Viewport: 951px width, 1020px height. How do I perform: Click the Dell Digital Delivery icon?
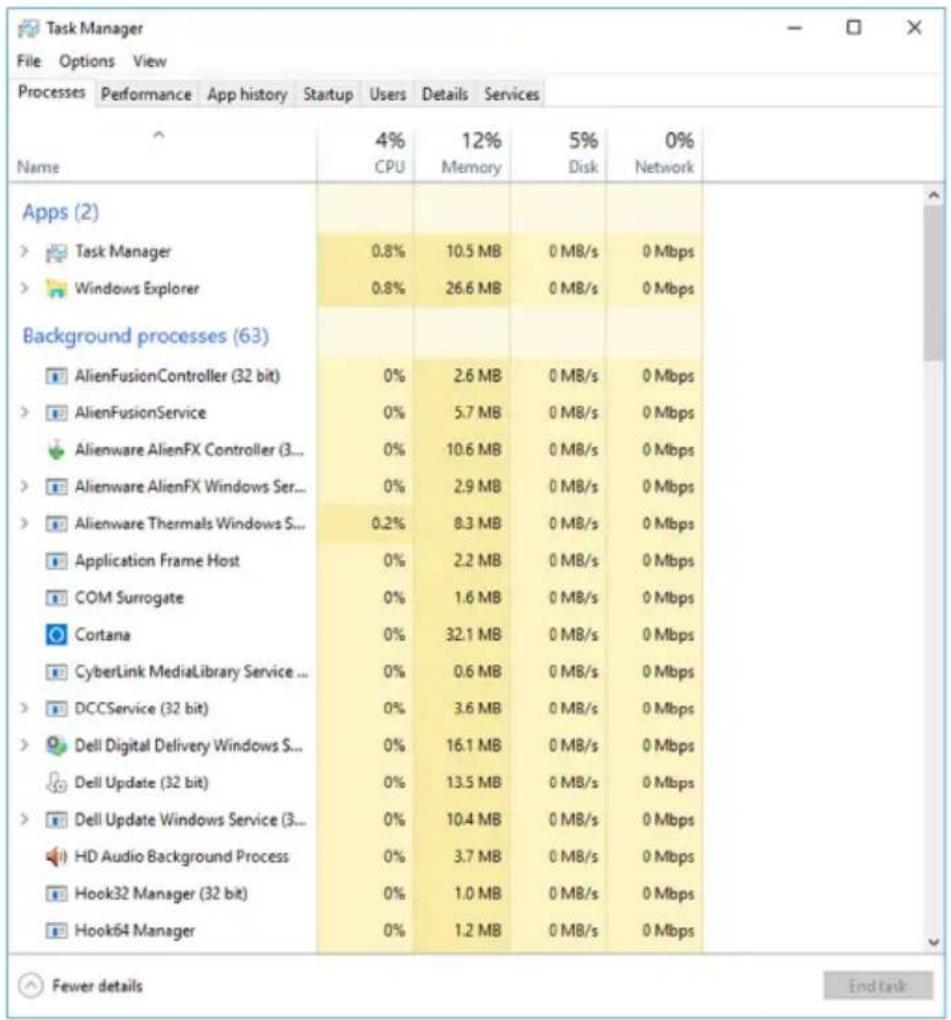[56, 746]
